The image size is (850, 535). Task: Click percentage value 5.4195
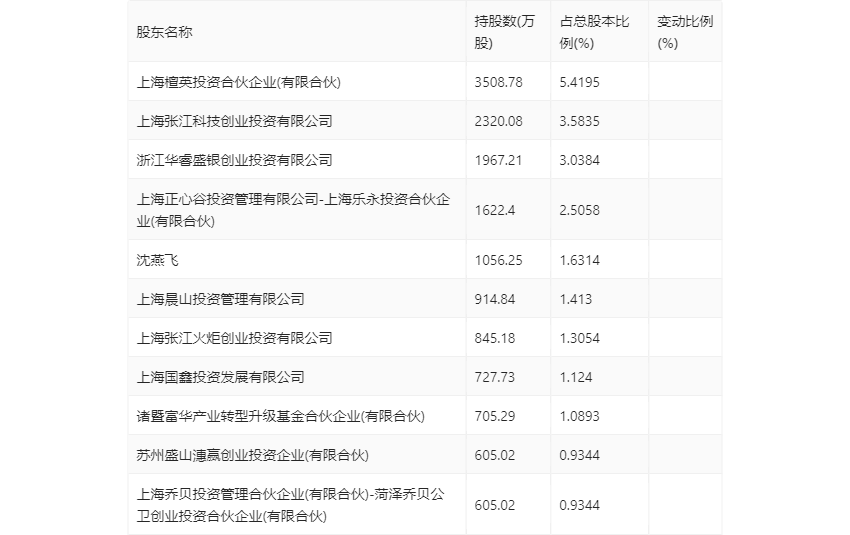(579, 82)
